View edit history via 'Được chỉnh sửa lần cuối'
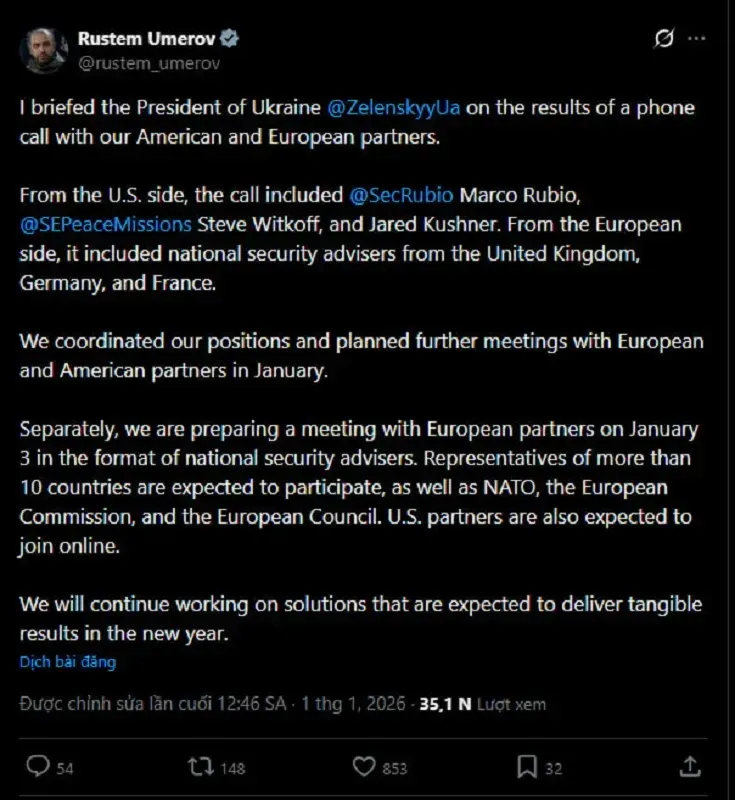The height and width of the screenshot is (800, 735). (x=150, y=704)
